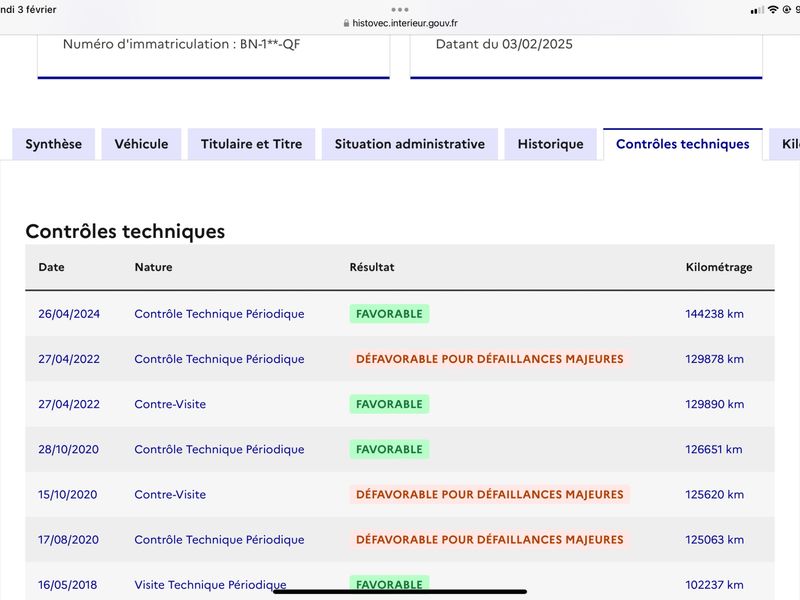Select the date 28/10/2020

pyautogui.click(x=68, y=449)
